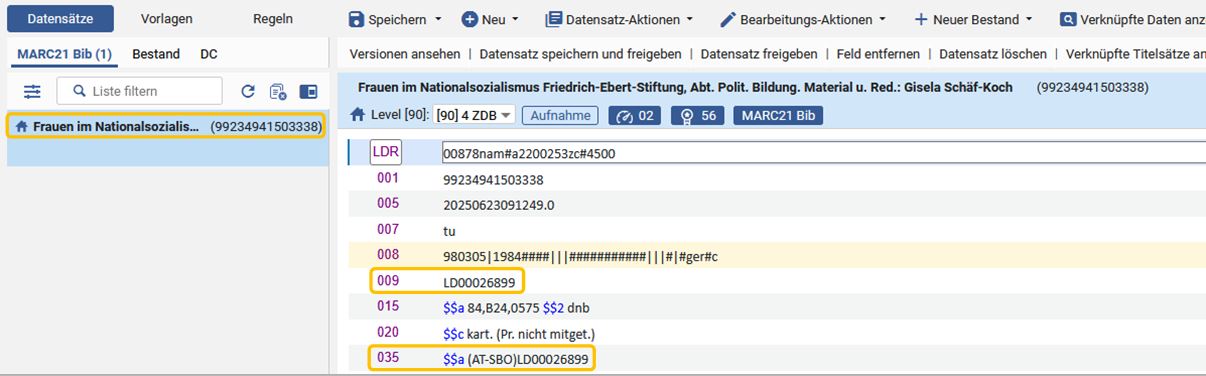Viewport: 1206px width, 376px height.
Task: Click the Datensatz-Aktionen document icon
Action: point(553,19)
